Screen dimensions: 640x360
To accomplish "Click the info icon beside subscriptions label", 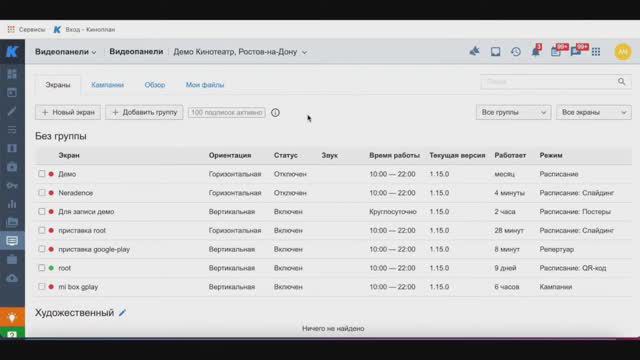I will pos(276,113).
